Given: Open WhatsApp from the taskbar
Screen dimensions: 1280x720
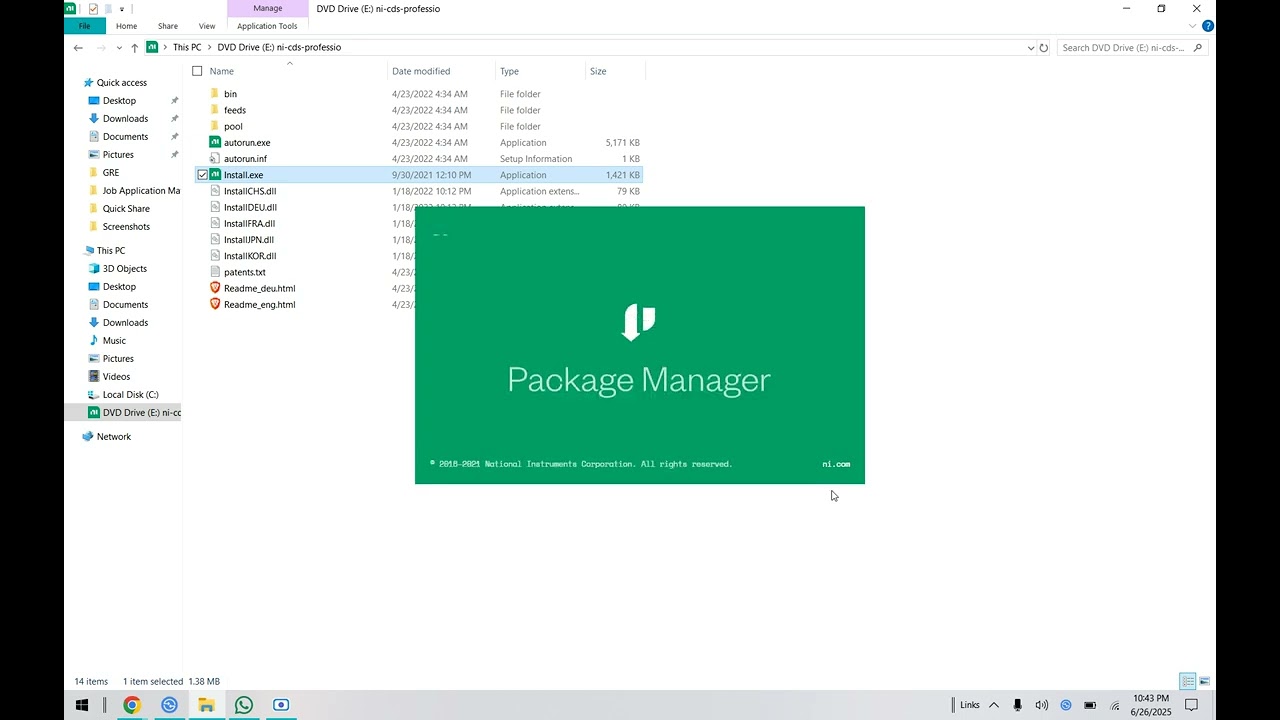Looking at the screenshot, I should [x=244, y=705].
